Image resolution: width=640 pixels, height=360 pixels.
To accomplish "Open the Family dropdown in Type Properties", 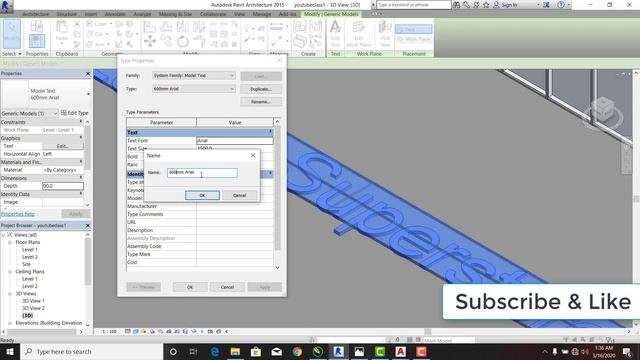I will 194,76.
